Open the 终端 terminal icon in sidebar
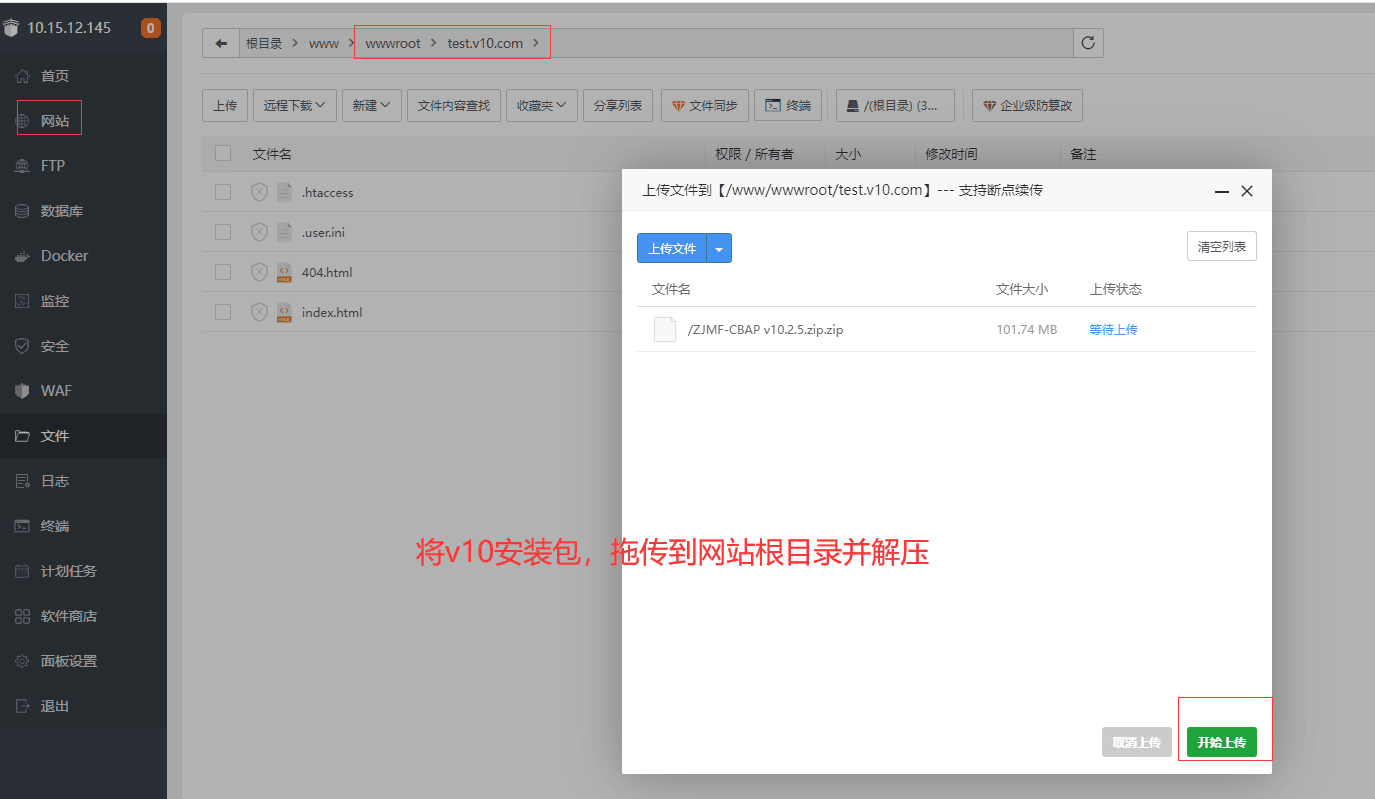 [x=23, y=526]
